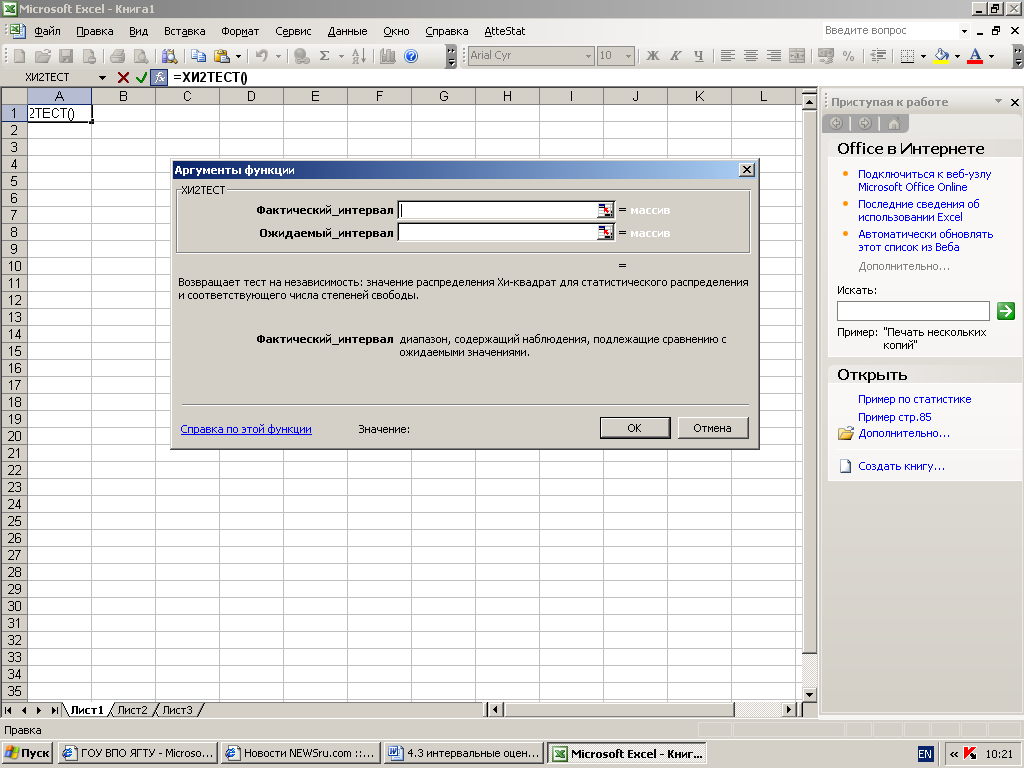
Task: Click the Paste clipboard icon
Action: [x=222, y=56]
